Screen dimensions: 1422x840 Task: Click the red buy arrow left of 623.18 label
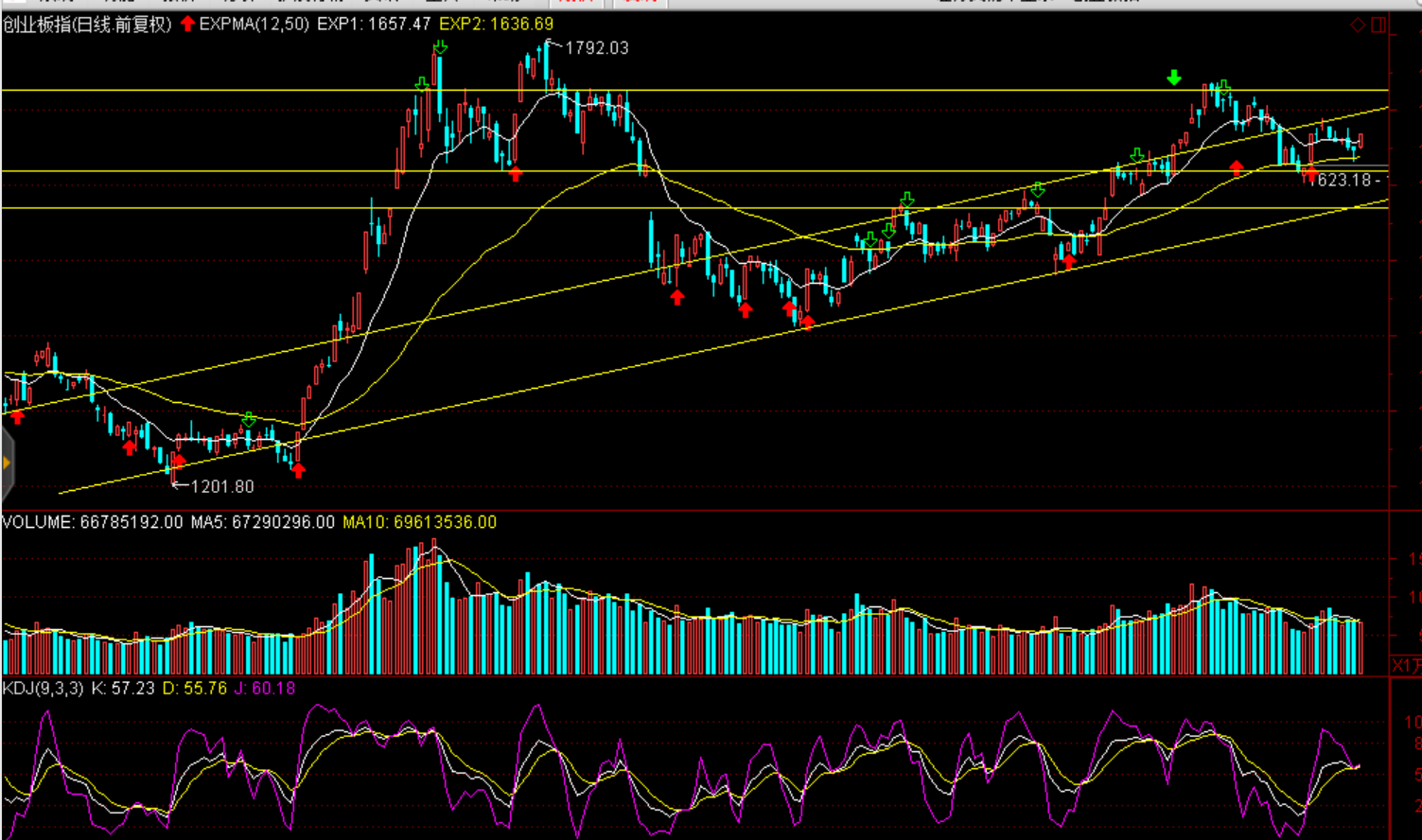[x=1309, y=172]
